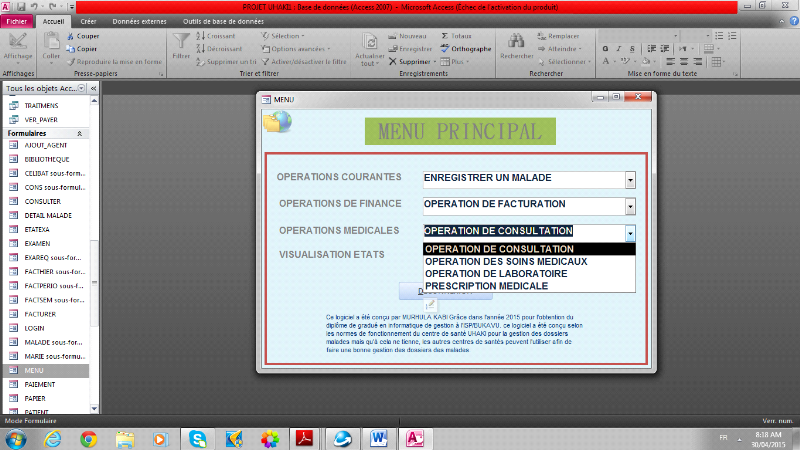Click Totaux sigma button
The image size is (800, 450).
tap(456, 36)
